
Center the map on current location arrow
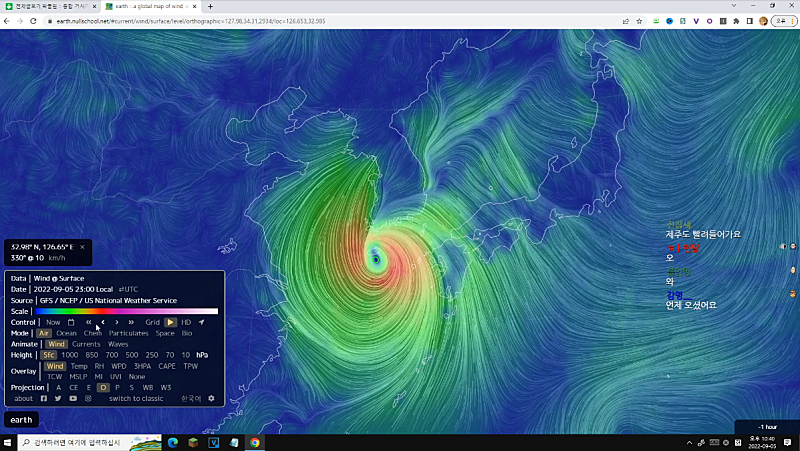pos(201,322)
